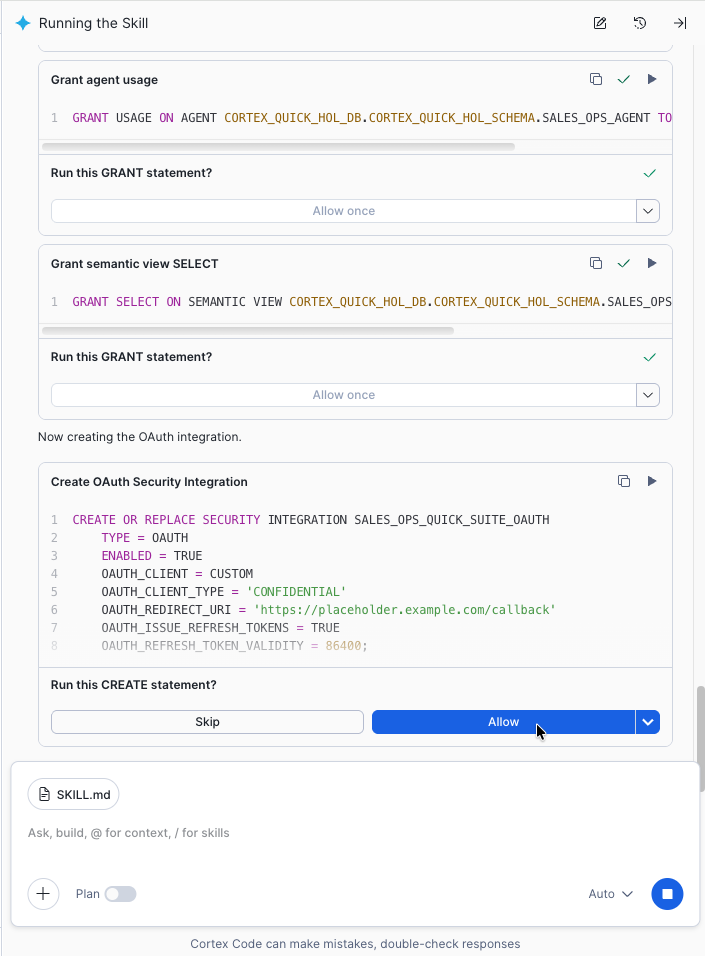Click the Cortex Code mistakes disclaimer text
705x956 pixels.
355,944
